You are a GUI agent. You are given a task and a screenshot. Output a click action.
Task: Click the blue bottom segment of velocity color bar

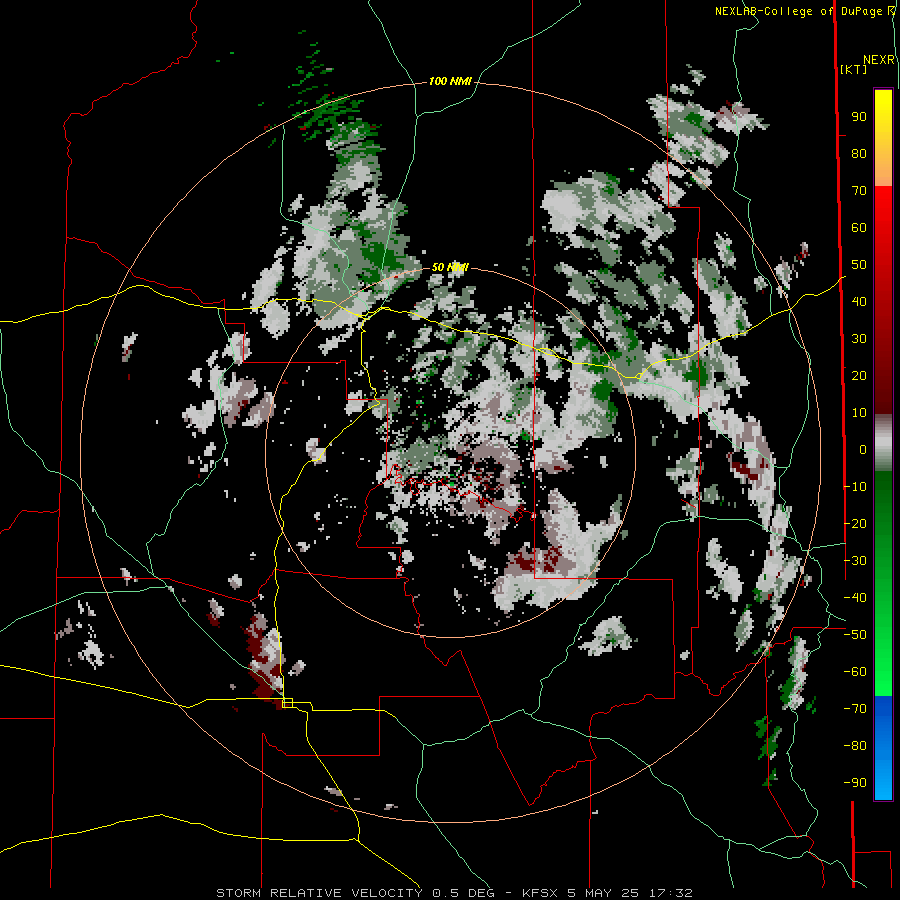pyautogui.click(x=883, y=747)
